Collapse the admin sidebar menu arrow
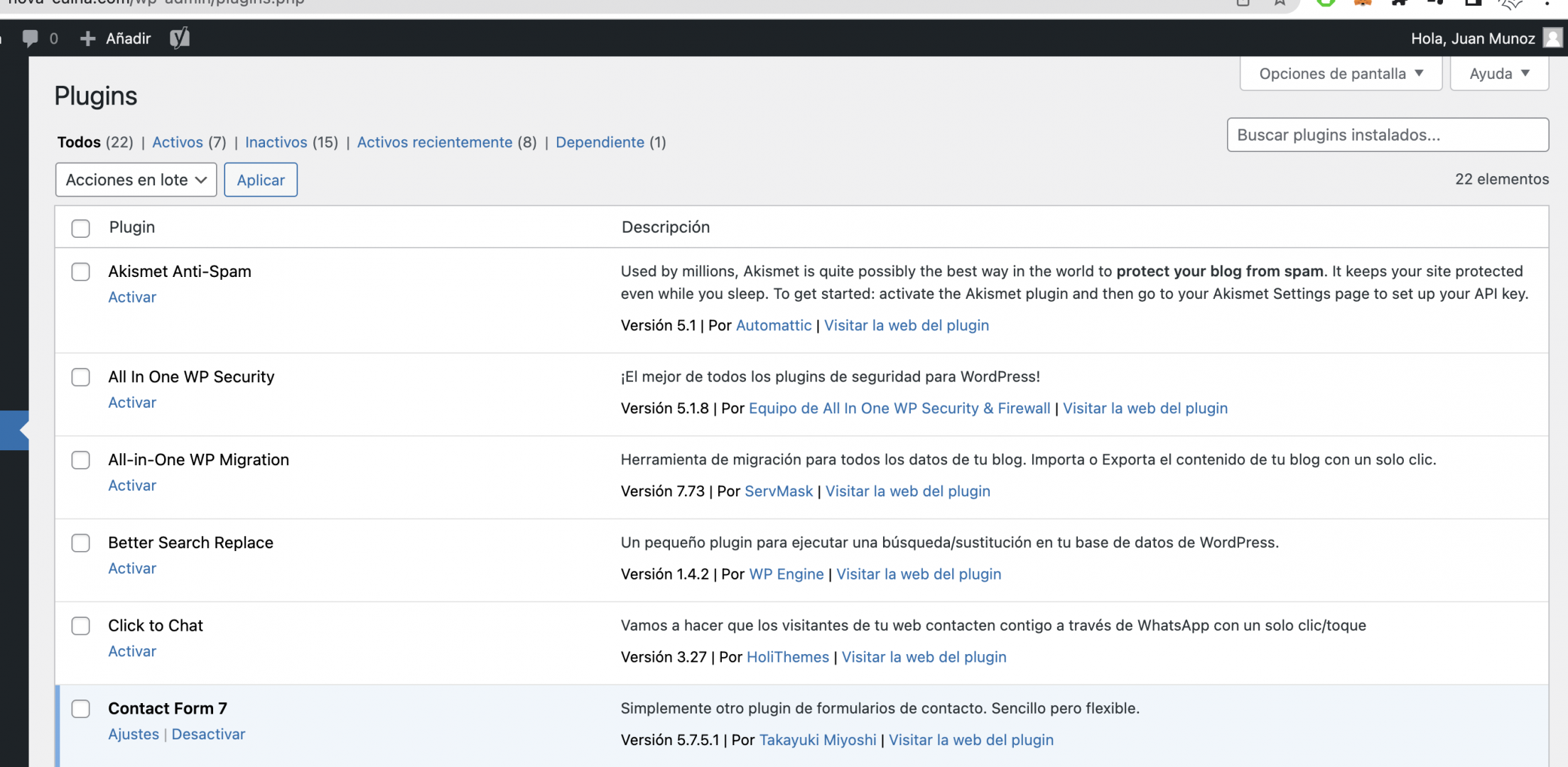 pyautogui.click(x=23, y=430)
